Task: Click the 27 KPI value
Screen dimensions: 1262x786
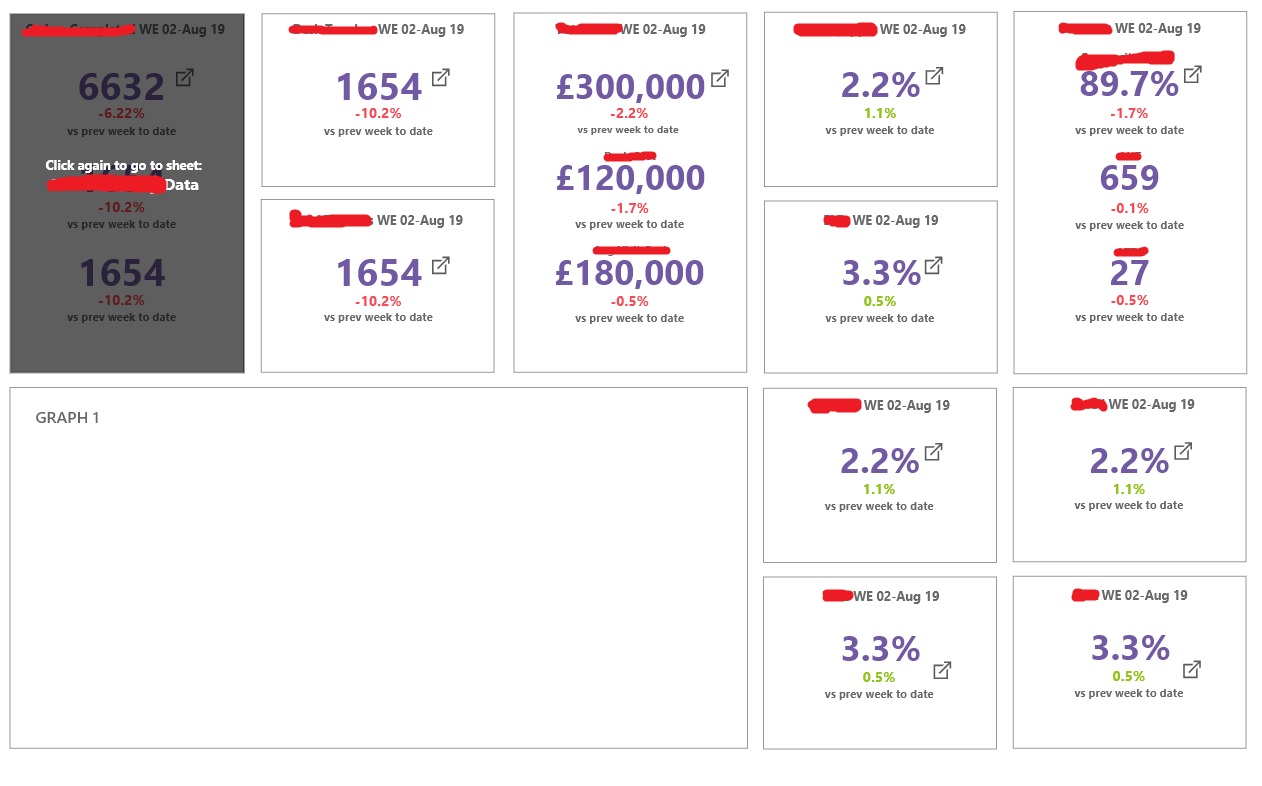Action: [x=1129, y=272]
